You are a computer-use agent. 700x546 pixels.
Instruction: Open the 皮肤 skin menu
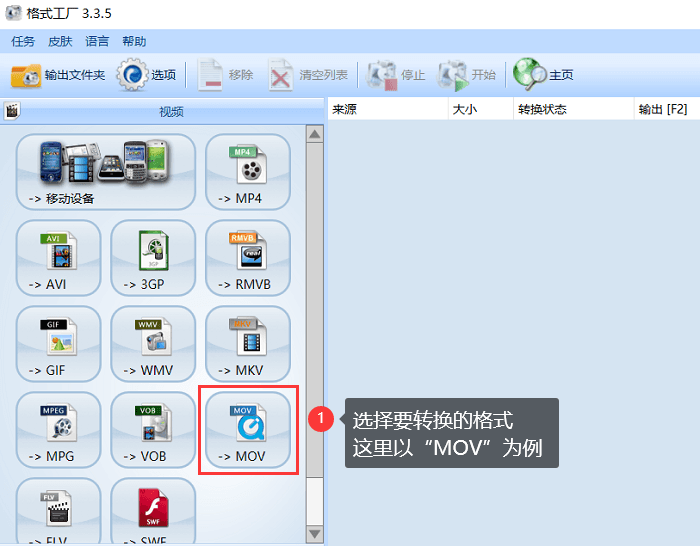pyautogui.click(x=60, y=42)
